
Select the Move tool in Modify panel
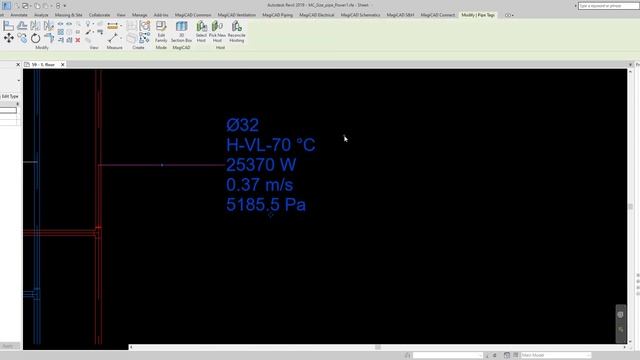(x=9, y=38)
